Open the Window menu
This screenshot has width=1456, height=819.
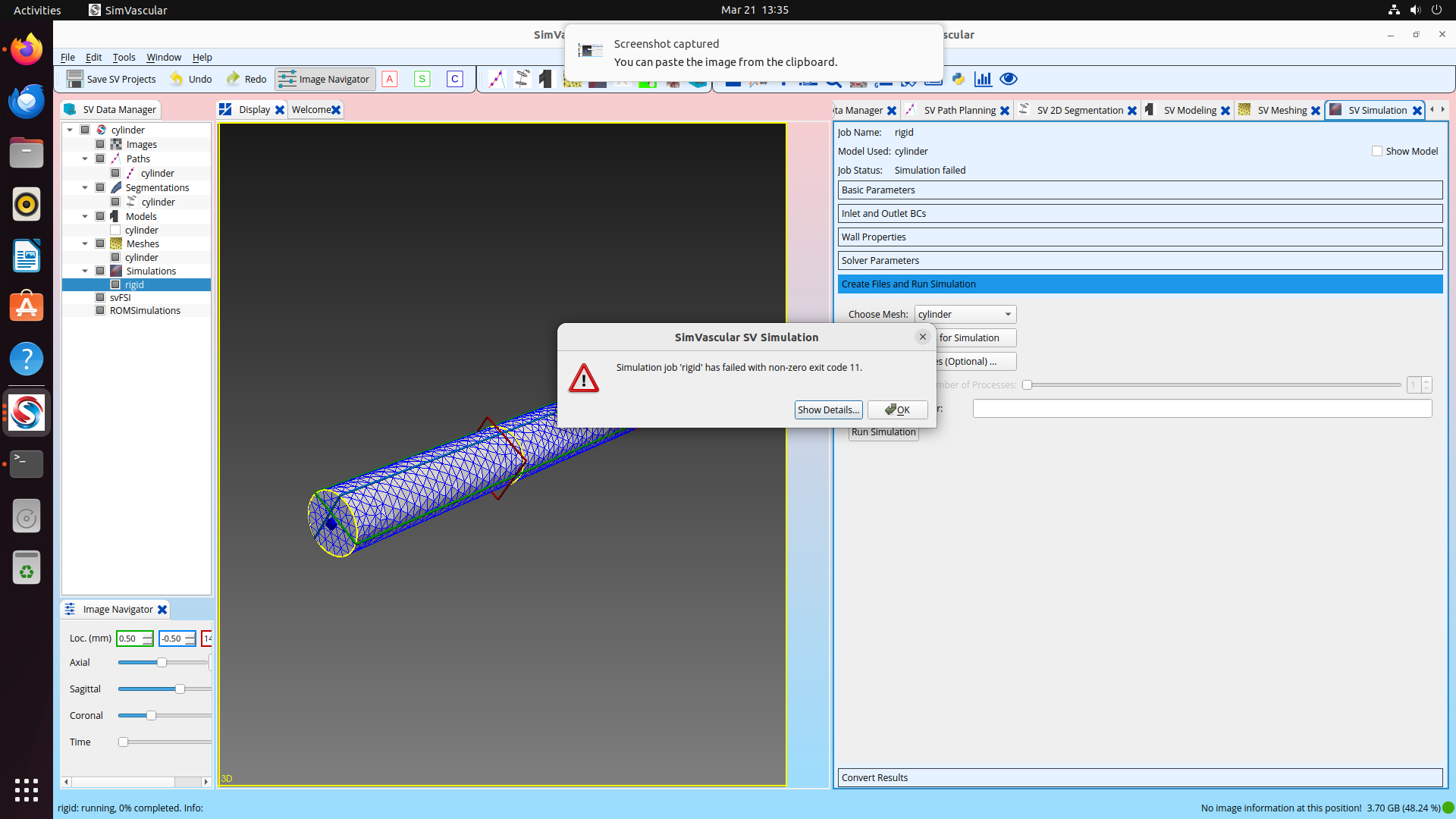(x=164, y=57)
